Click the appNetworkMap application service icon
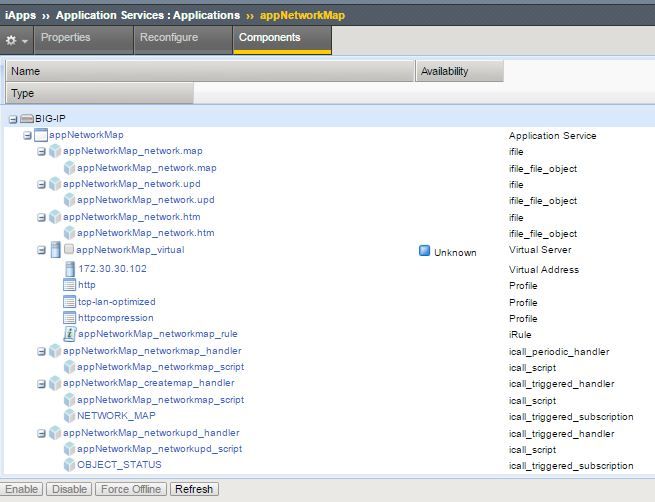The width and height of the screenshot is (655, 502). point(41,135)
